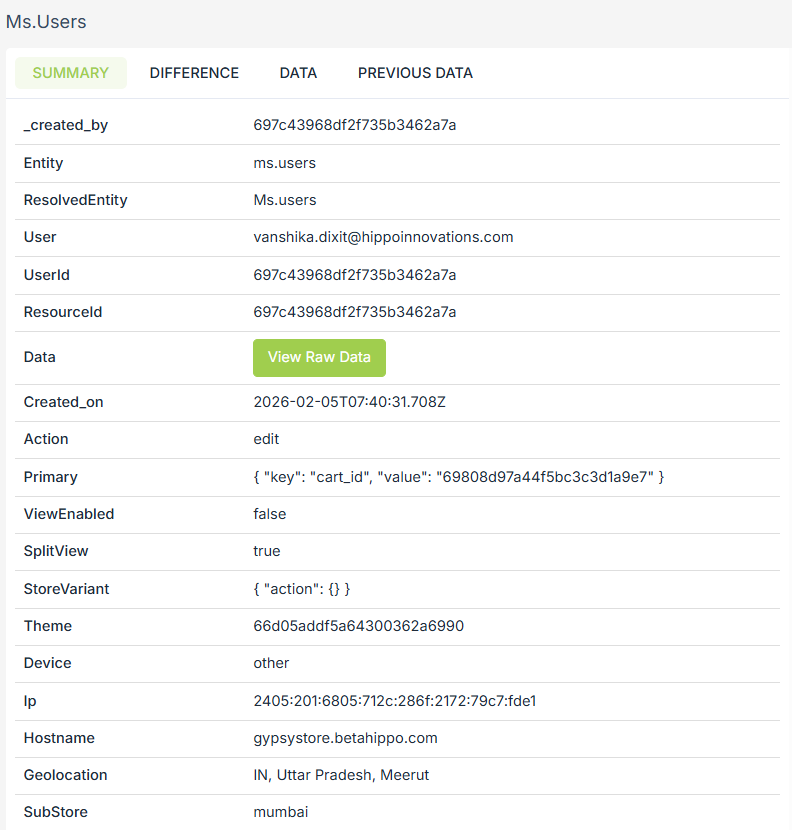This screenshot has width=792, height=830.
Task: Click the Action value edit
Action: pos(266,439)
